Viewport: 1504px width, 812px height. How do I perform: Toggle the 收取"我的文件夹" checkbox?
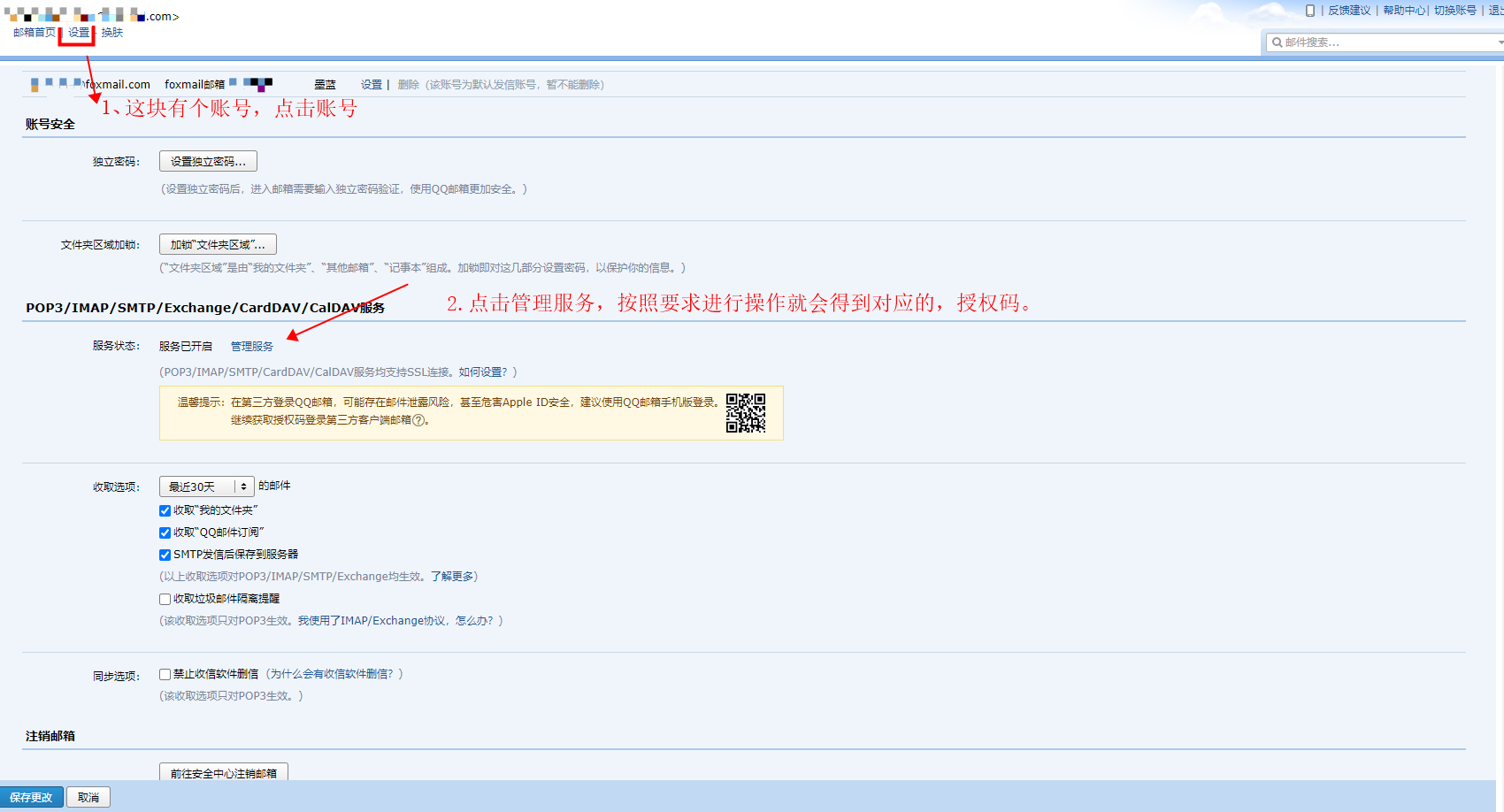pos(165,510)
